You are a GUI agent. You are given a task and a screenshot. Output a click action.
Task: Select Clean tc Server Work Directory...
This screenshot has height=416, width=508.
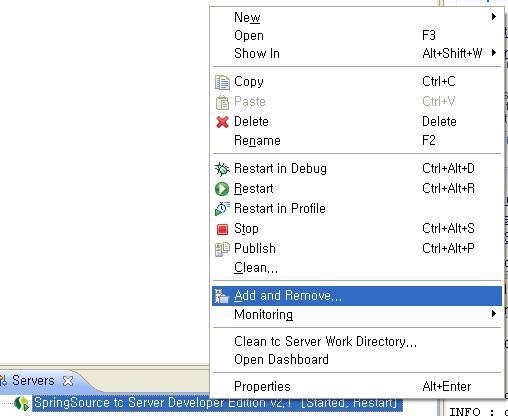(357, 342)
